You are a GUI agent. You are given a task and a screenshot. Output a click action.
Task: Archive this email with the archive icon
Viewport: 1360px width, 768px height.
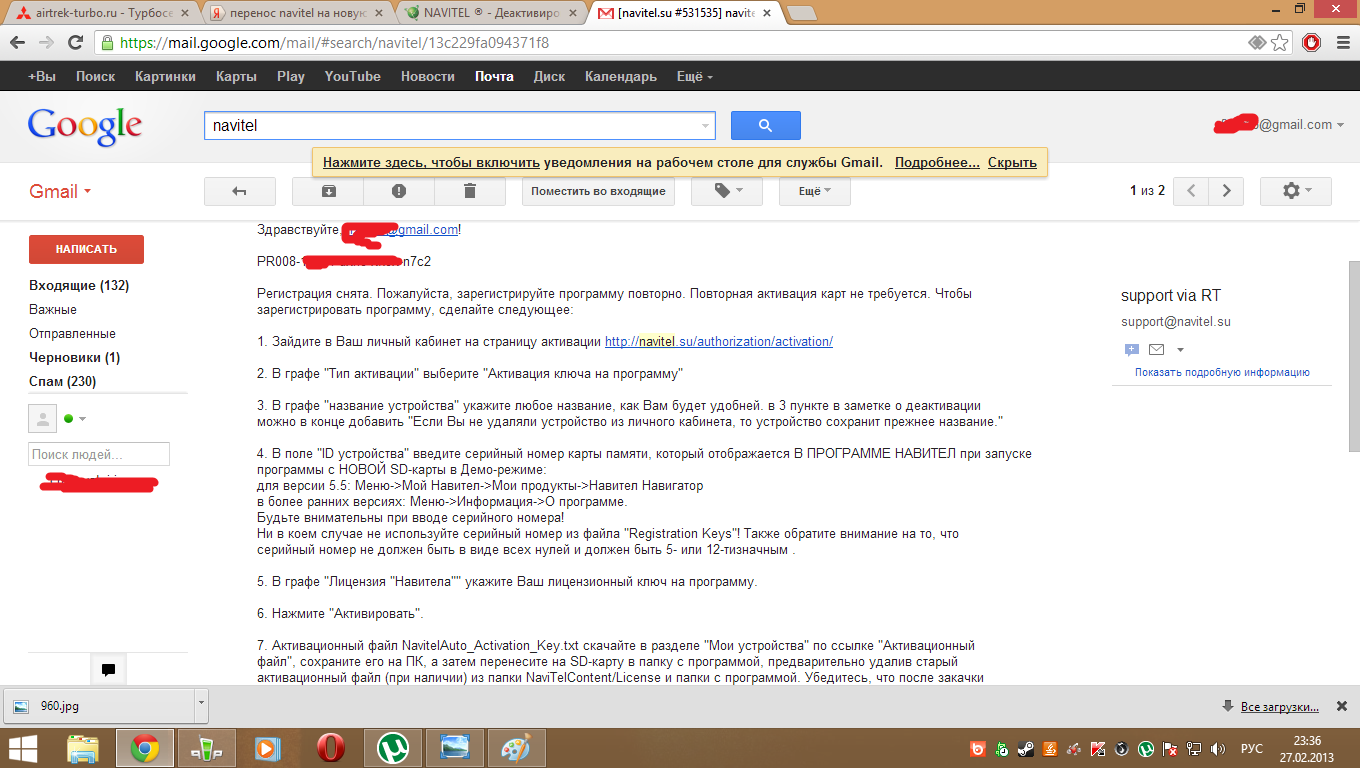[328, 191]
